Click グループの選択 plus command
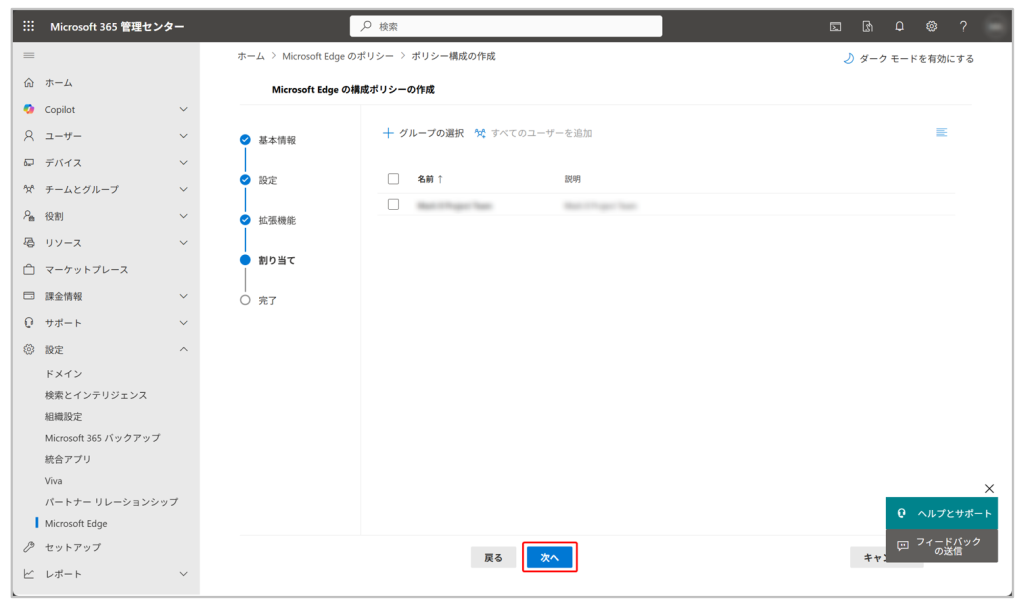This screenshot has height=604, width=1024. [x=423, y=133]
